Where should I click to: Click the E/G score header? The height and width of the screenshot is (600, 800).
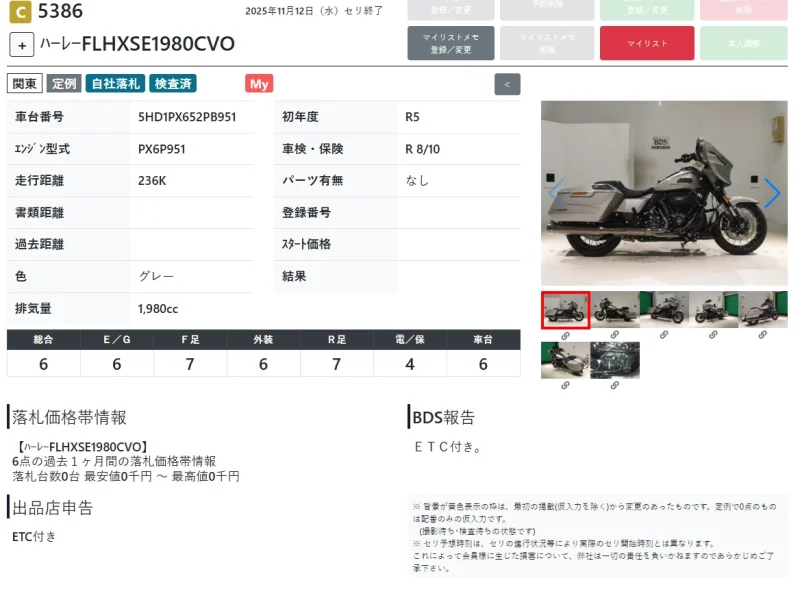(117, 340)
